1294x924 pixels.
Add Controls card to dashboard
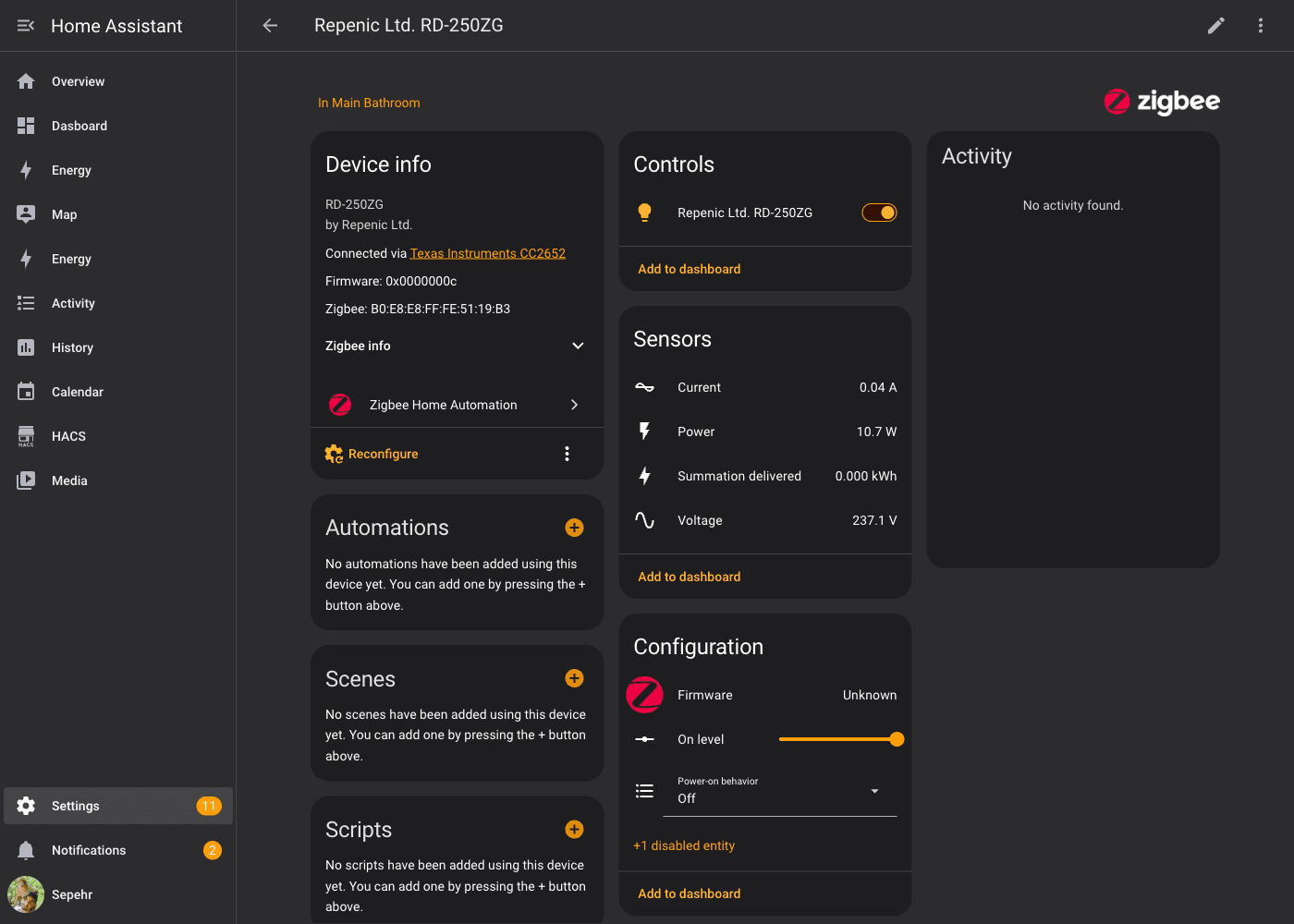point(690,269)
